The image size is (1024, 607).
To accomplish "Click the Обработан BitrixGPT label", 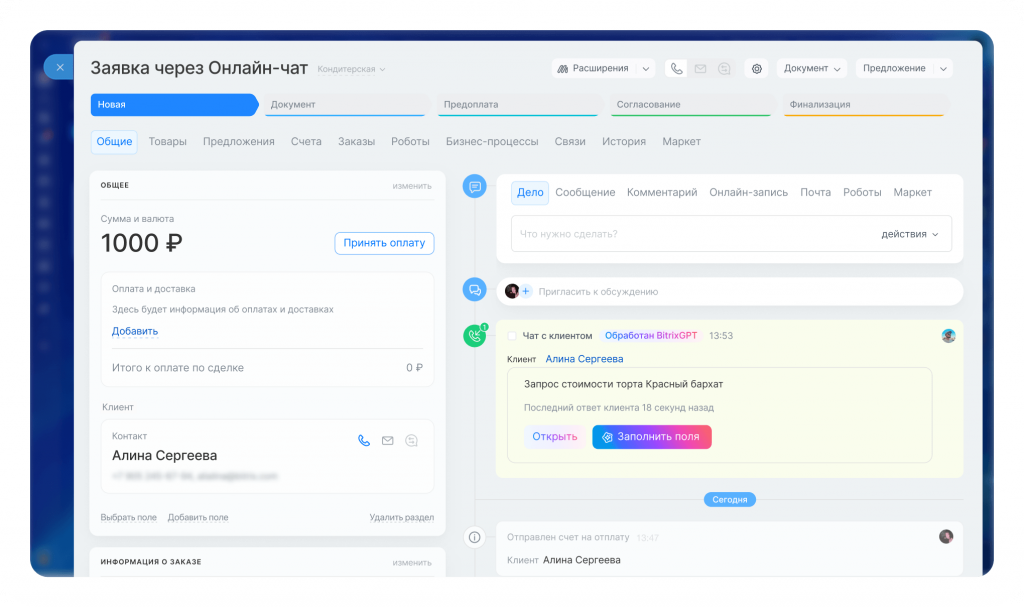I will tap(651, 336).
